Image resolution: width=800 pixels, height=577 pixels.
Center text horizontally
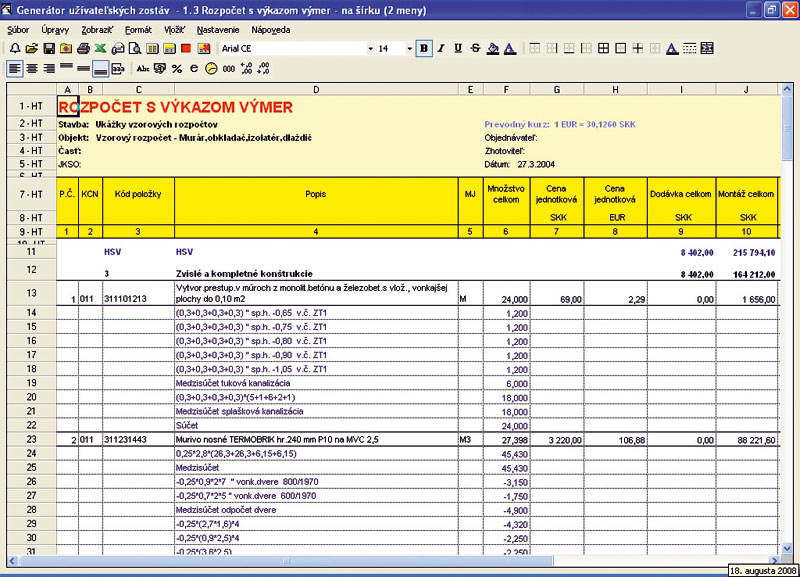point(32,68)
